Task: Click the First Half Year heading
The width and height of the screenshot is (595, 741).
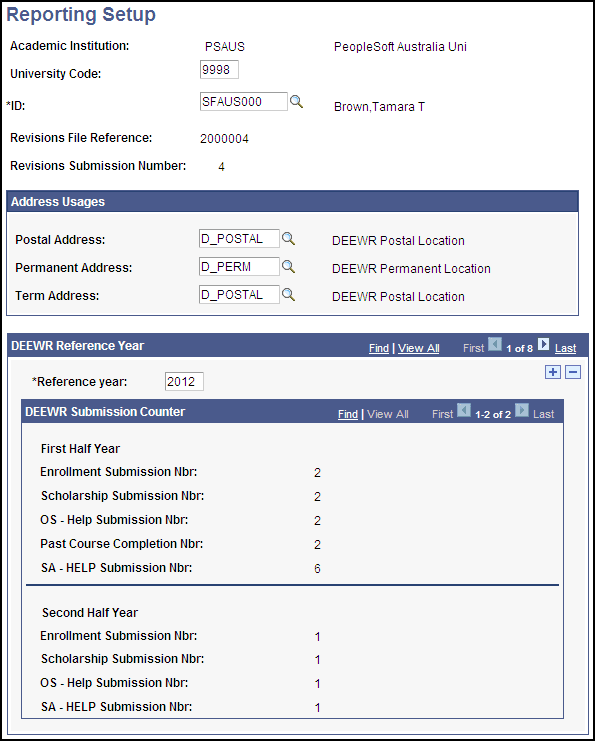Action: coord(80,448)
